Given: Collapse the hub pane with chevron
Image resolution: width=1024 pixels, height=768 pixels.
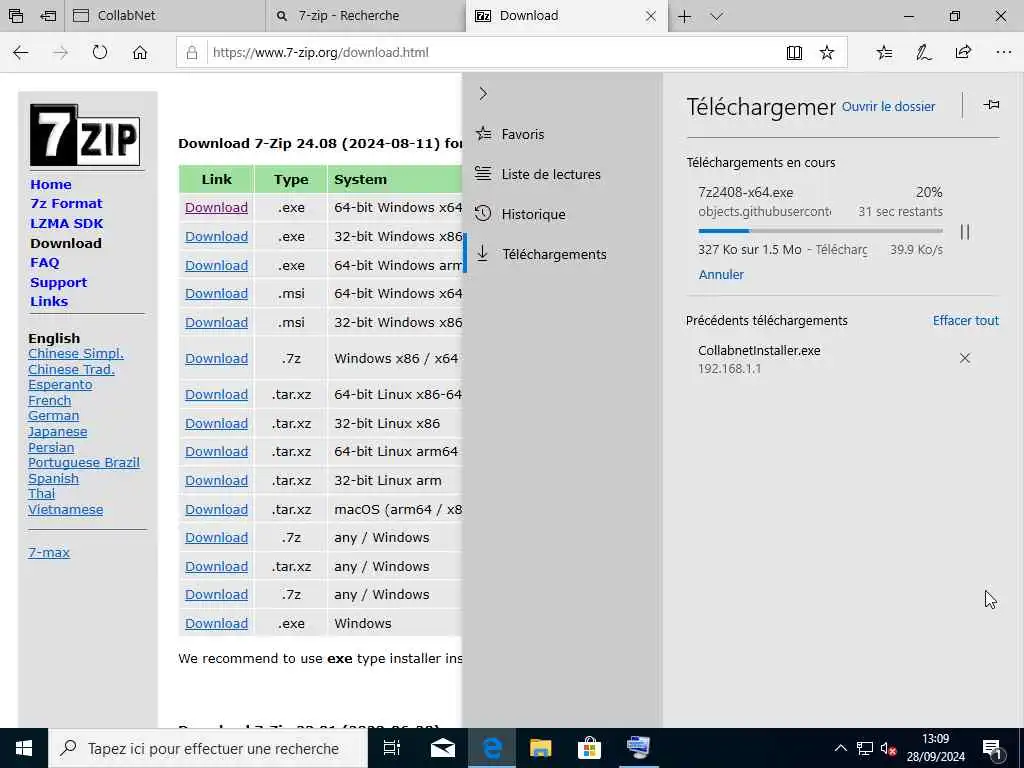Looking at the screenshot, I should (x=483, y=93).
